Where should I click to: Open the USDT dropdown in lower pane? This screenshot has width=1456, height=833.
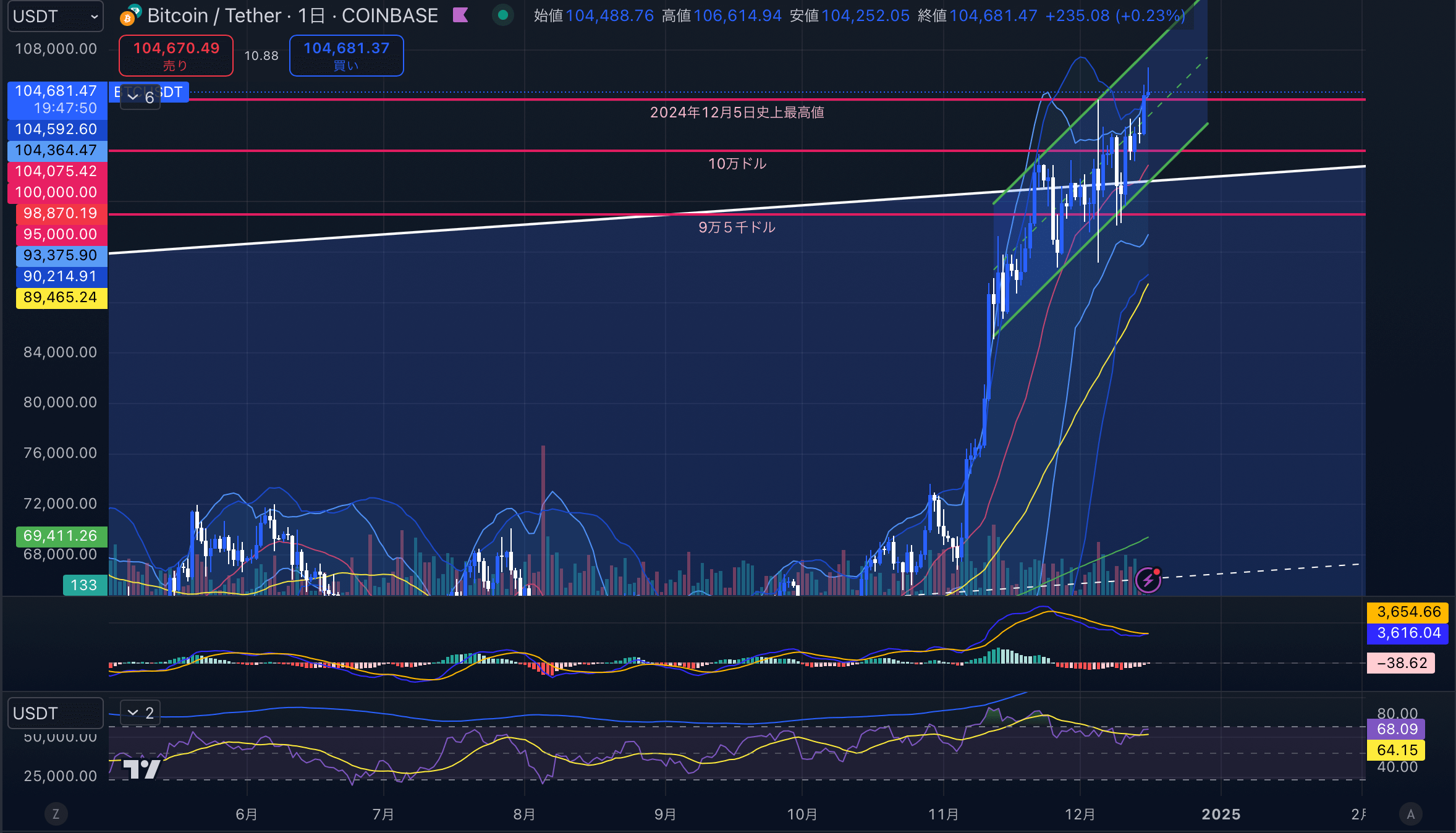pyautogui.click(x=55, y=713)
